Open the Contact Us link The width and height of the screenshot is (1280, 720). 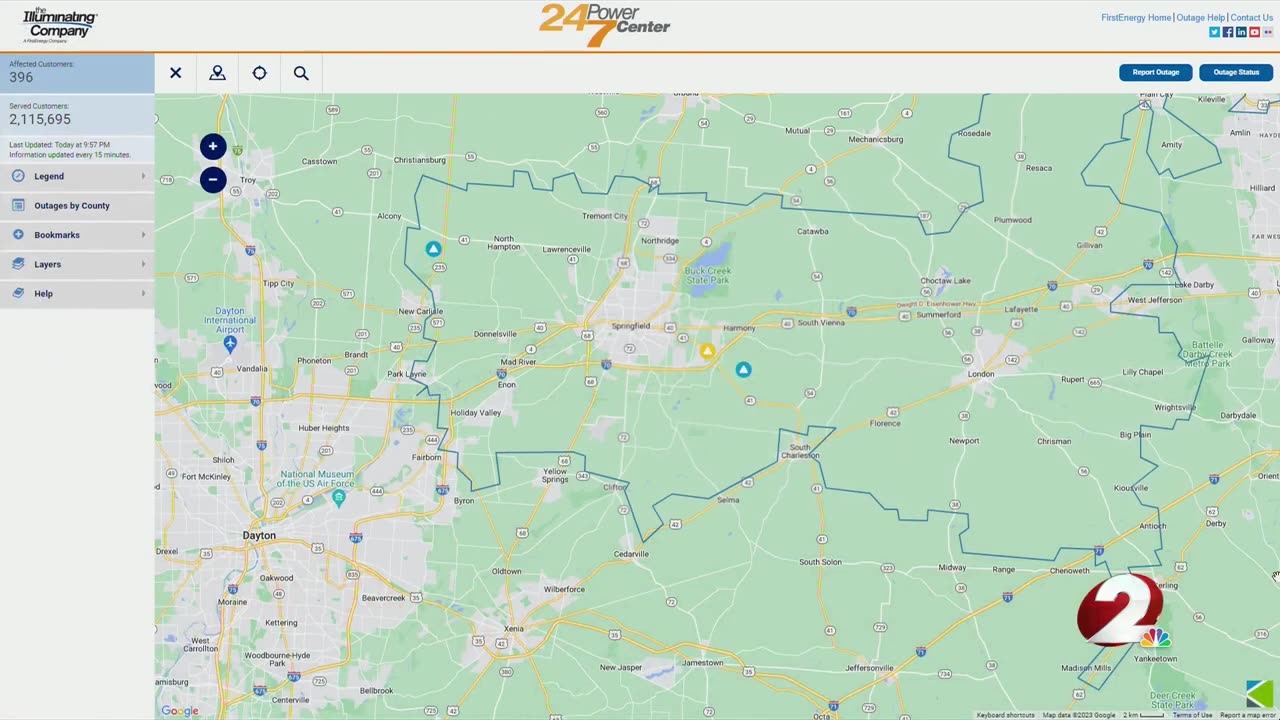tap(1251, 18)
